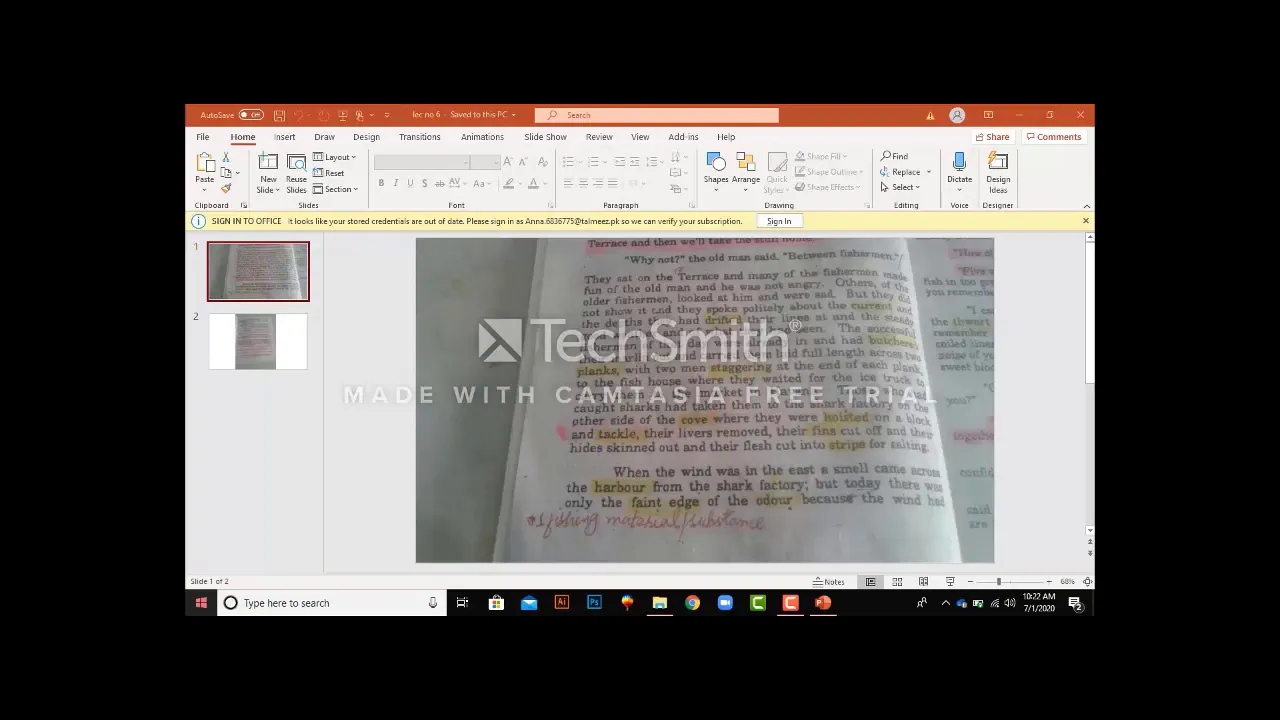Open the Layout dropdown
Image resolution: width=1280 pixels, height=720 pixels.
334,157
